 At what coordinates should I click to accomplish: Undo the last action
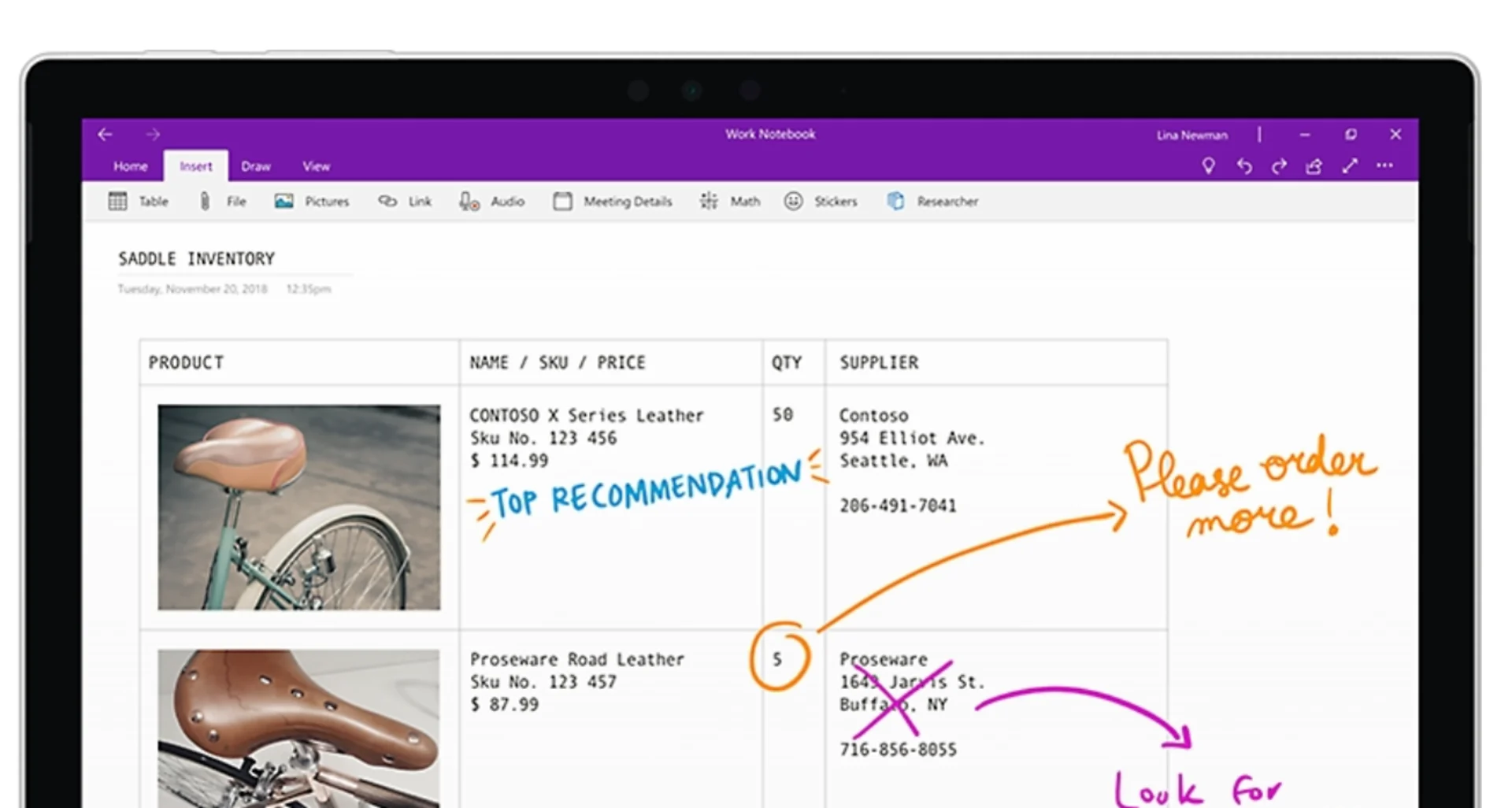pos(1245,166)
